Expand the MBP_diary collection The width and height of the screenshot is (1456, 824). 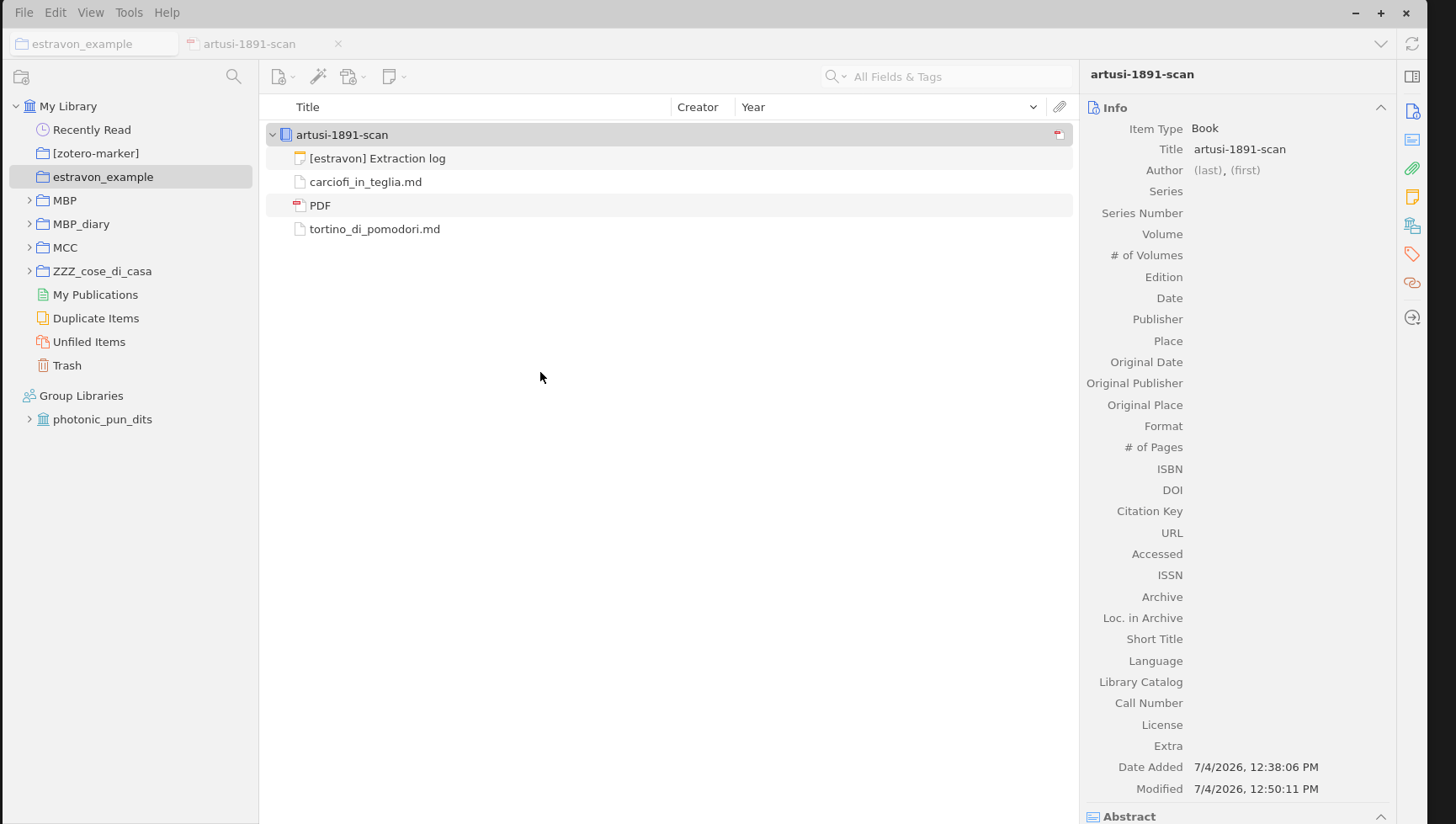29,224
